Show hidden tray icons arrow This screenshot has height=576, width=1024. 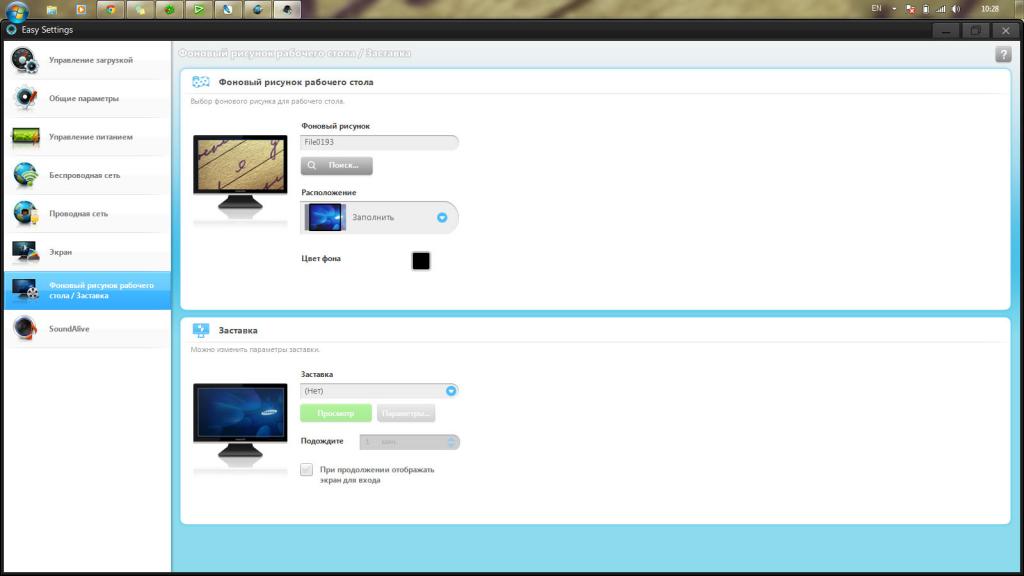click(894, 9)
